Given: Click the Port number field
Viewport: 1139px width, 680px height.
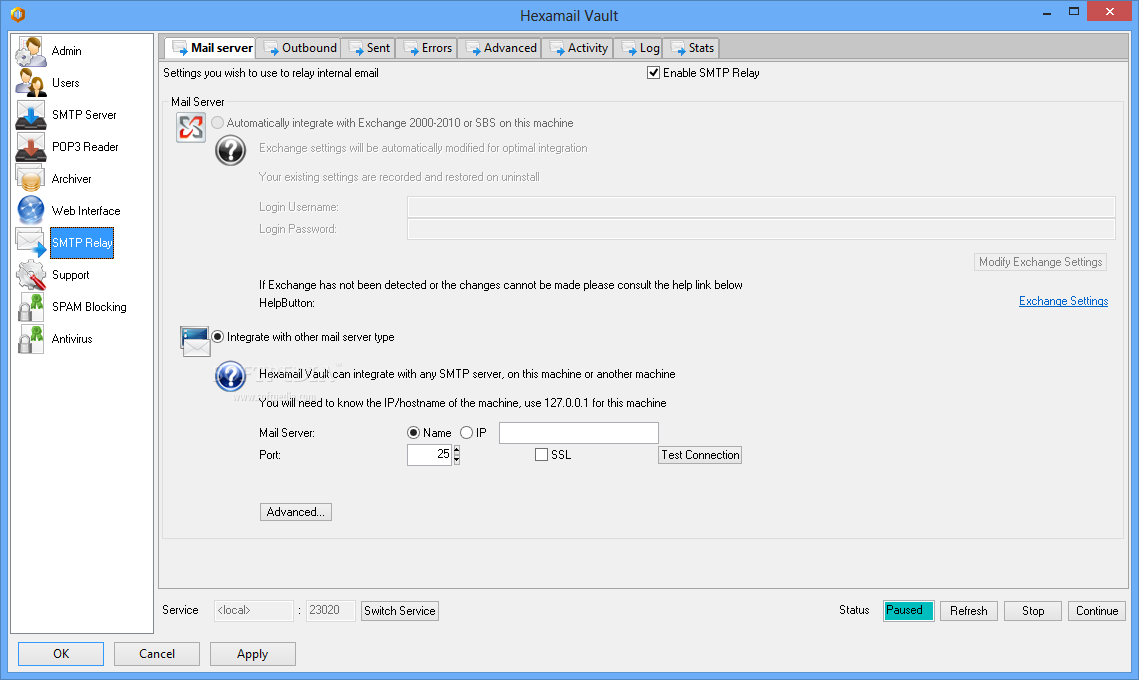Looking at the screenshot, I should click(x=429, y=455).
